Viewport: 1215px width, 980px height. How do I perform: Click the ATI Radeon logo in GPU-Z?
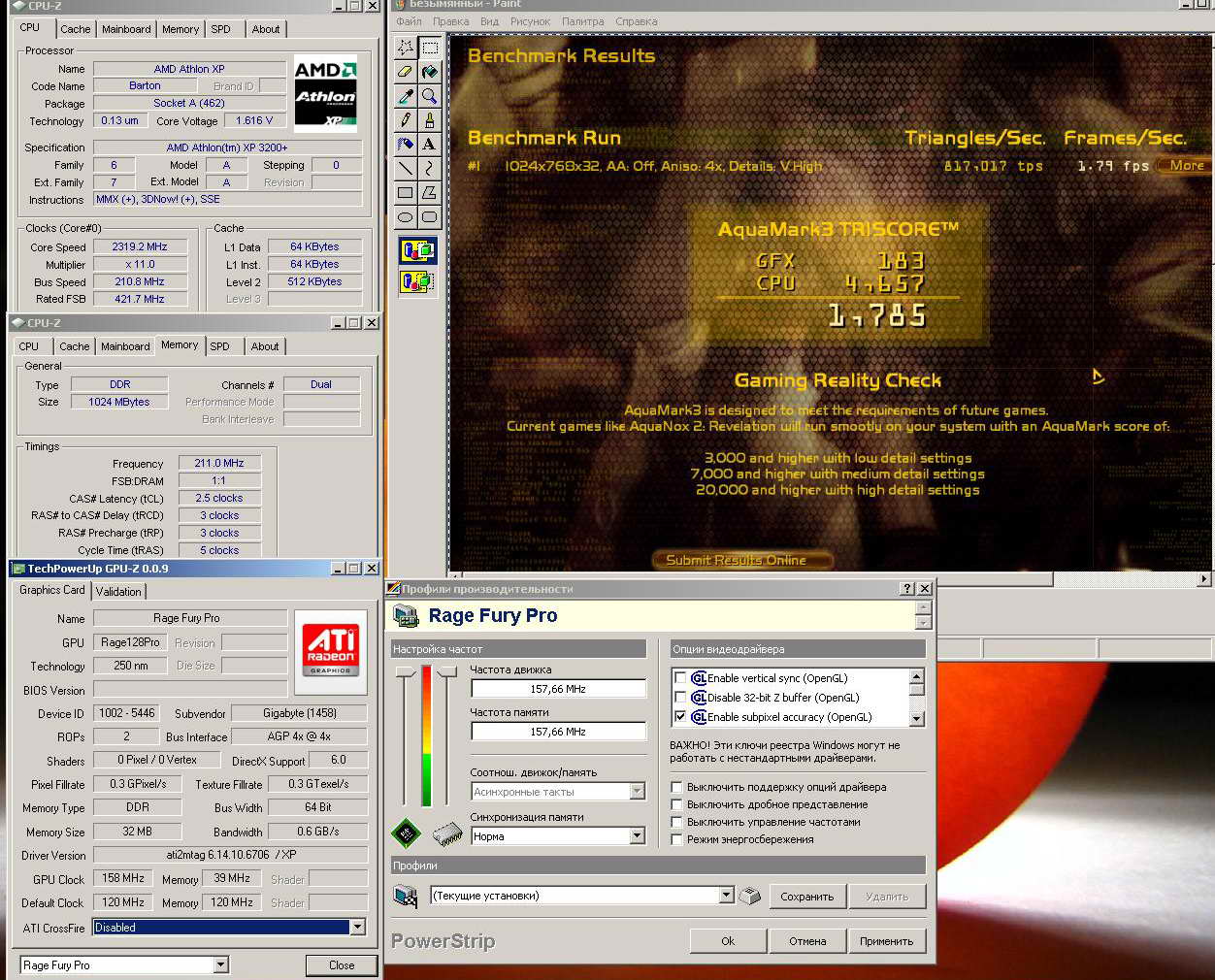[x=331, y=651]
